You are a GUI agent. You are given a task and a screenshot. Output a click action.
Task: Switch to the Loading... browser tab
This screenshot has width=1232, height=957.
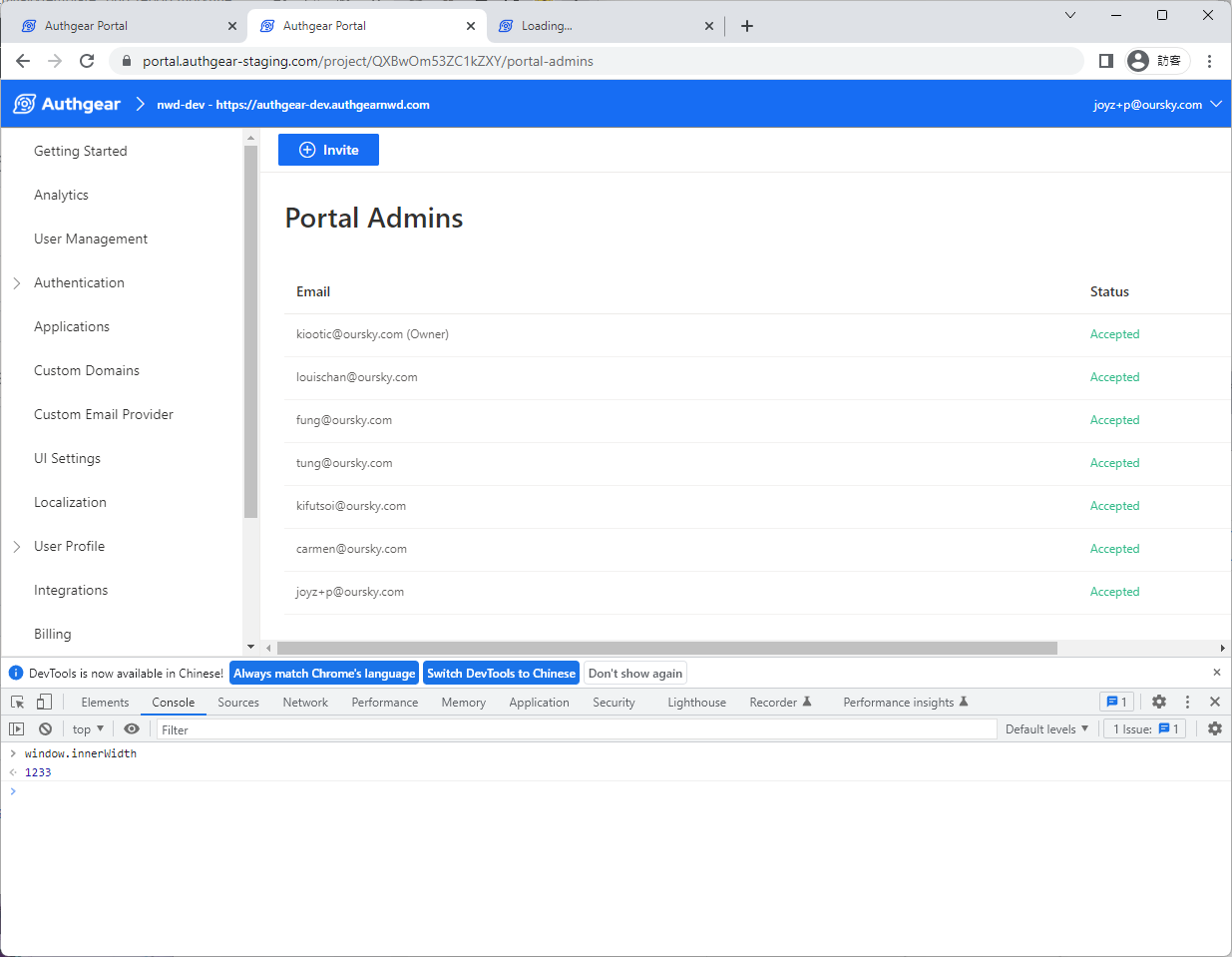click(x=606, y=26)
